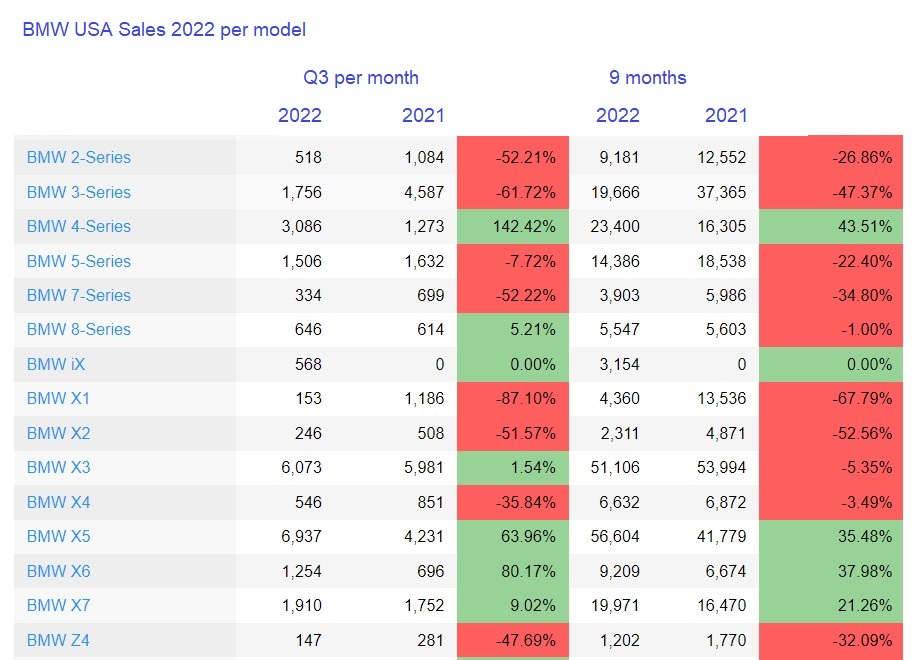Screen dimensions: 915x660
Task: Click the red -87.10% cell
Action: (512, 398)
